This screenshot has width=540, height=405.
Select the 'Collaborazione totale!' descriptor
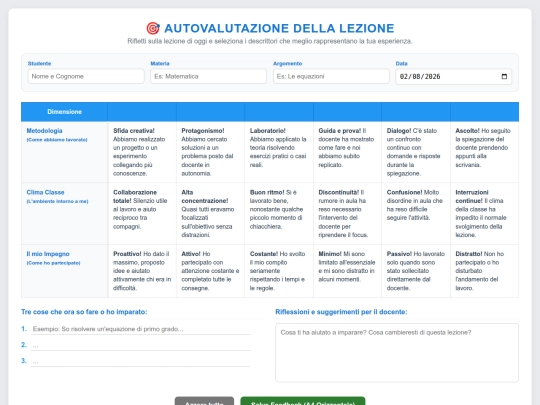pos(142,214)
